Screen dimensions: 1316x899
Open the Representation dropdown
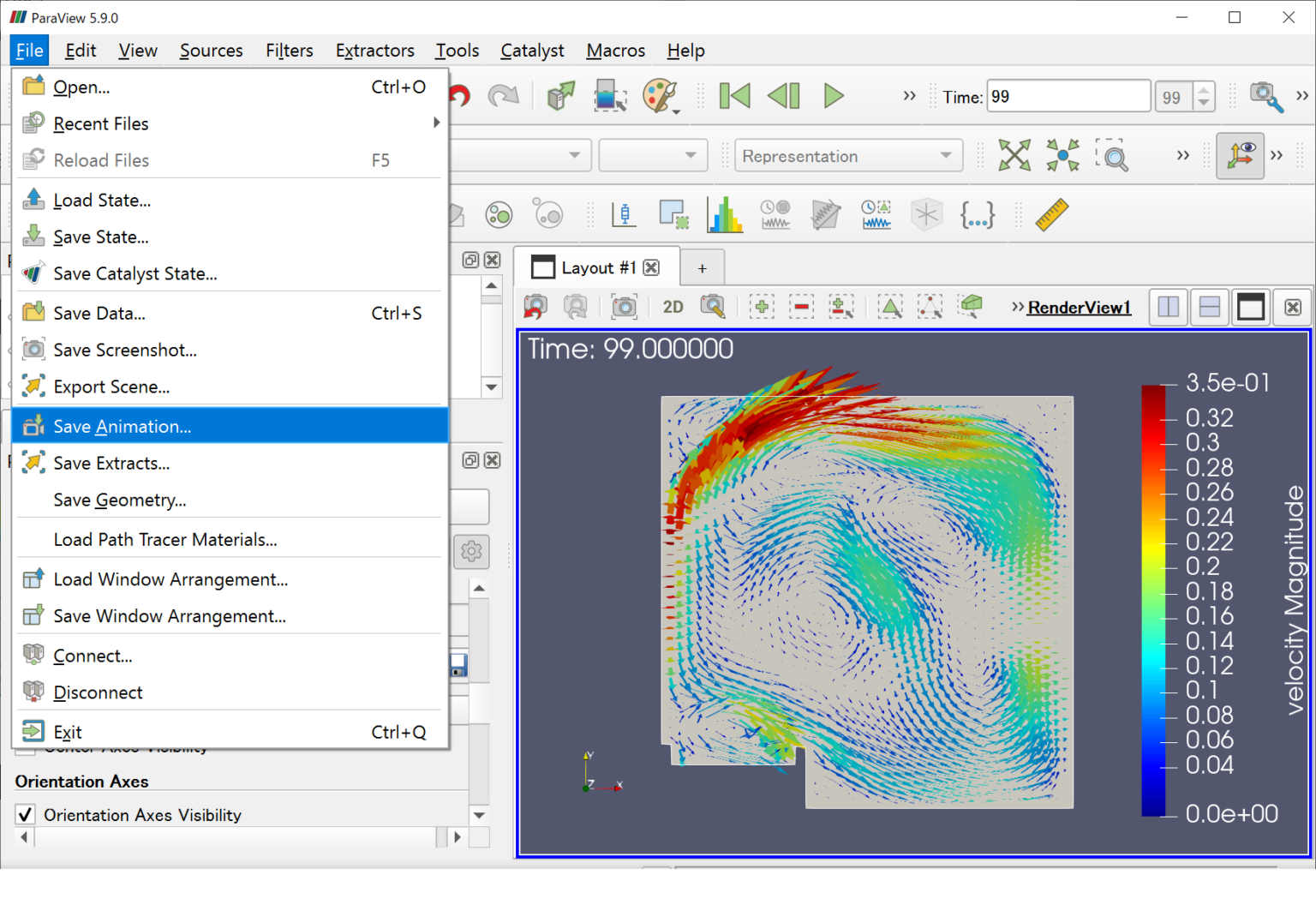847,156
